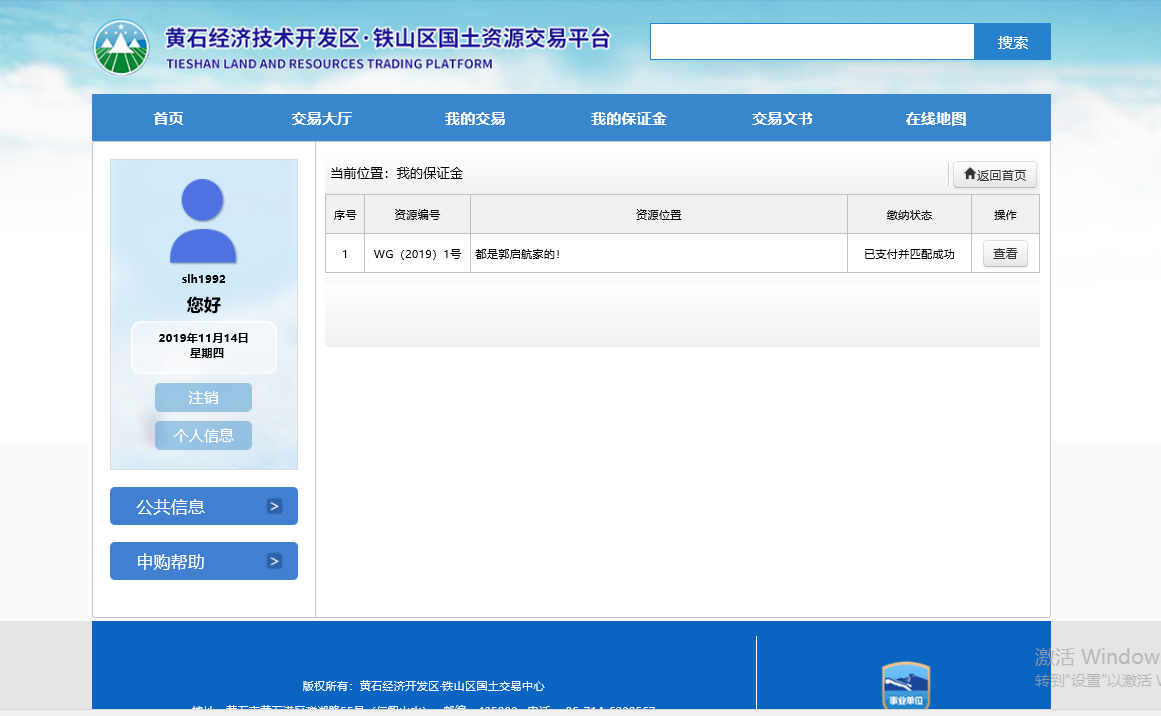The height and width of the screenshot is (716, 1161).
Task: Expand the 公共信息 arrow
Action: (x=274, y=506)
